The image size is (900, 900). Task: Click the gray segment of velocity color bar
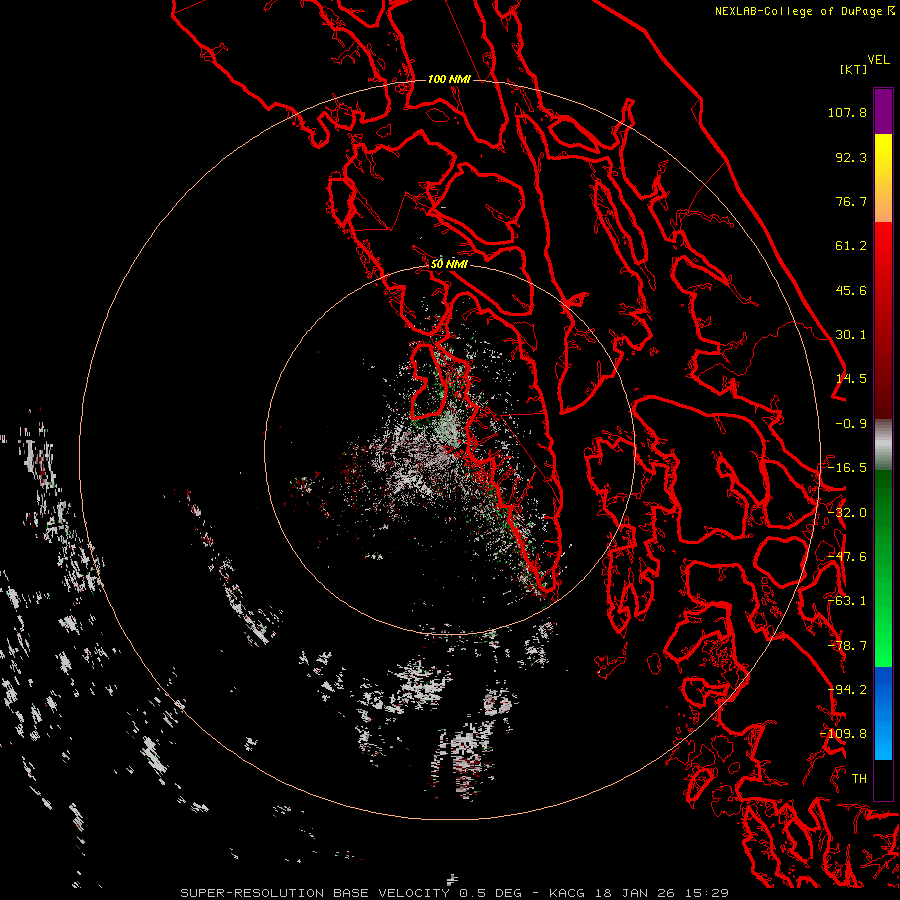point(883,445)
